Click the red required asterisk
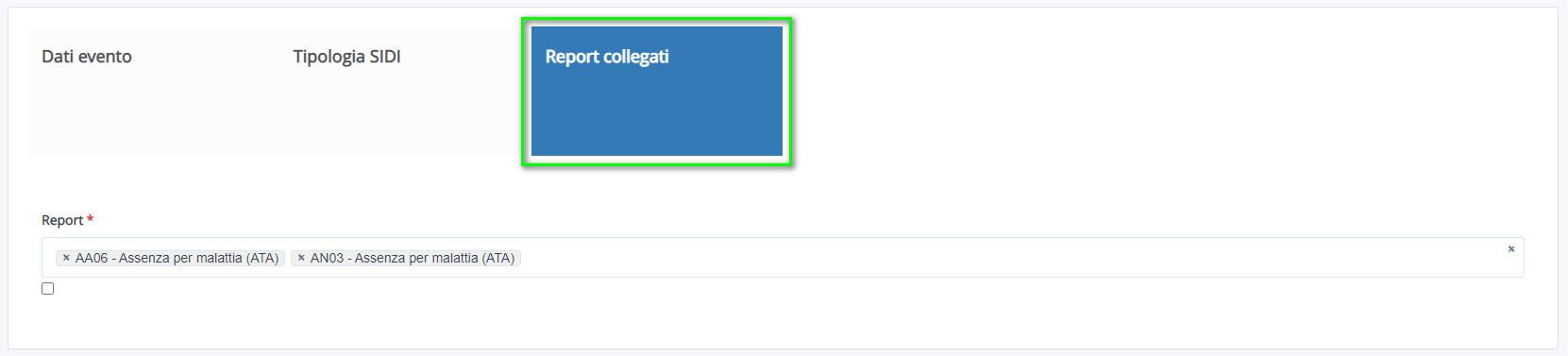 (90, 219)
